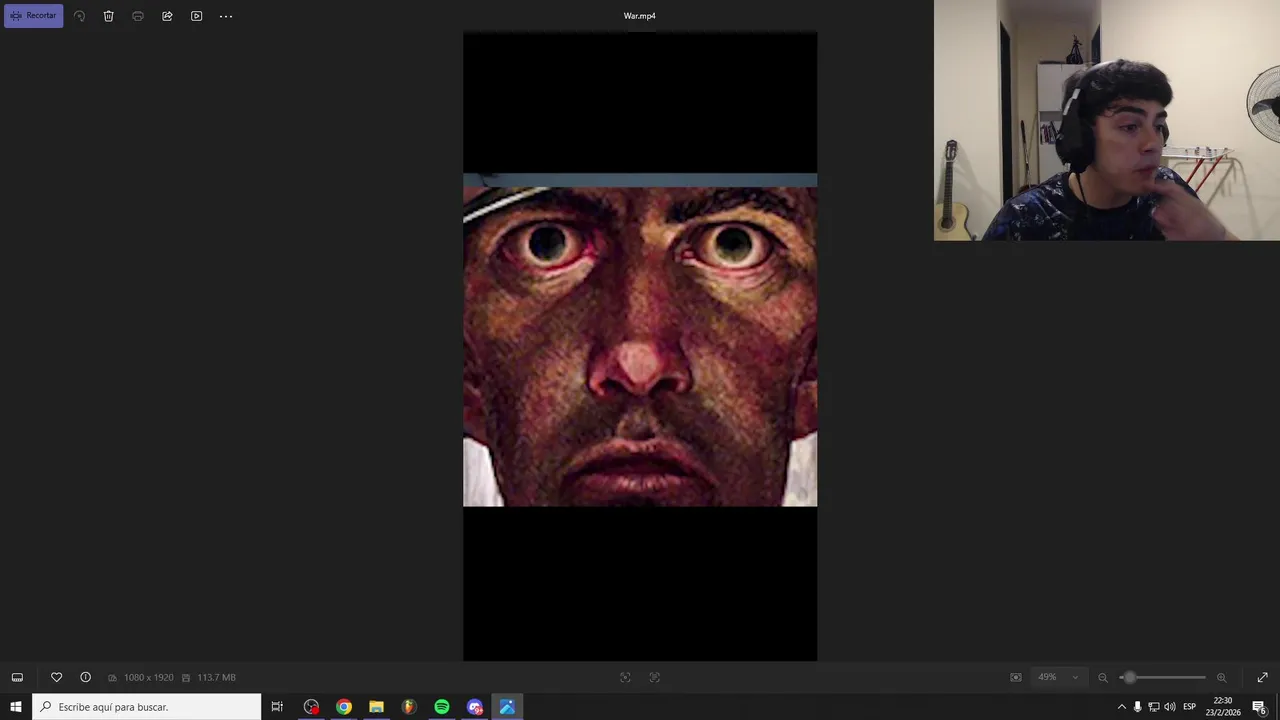Open the notification center icon

tap(1260, 707)
